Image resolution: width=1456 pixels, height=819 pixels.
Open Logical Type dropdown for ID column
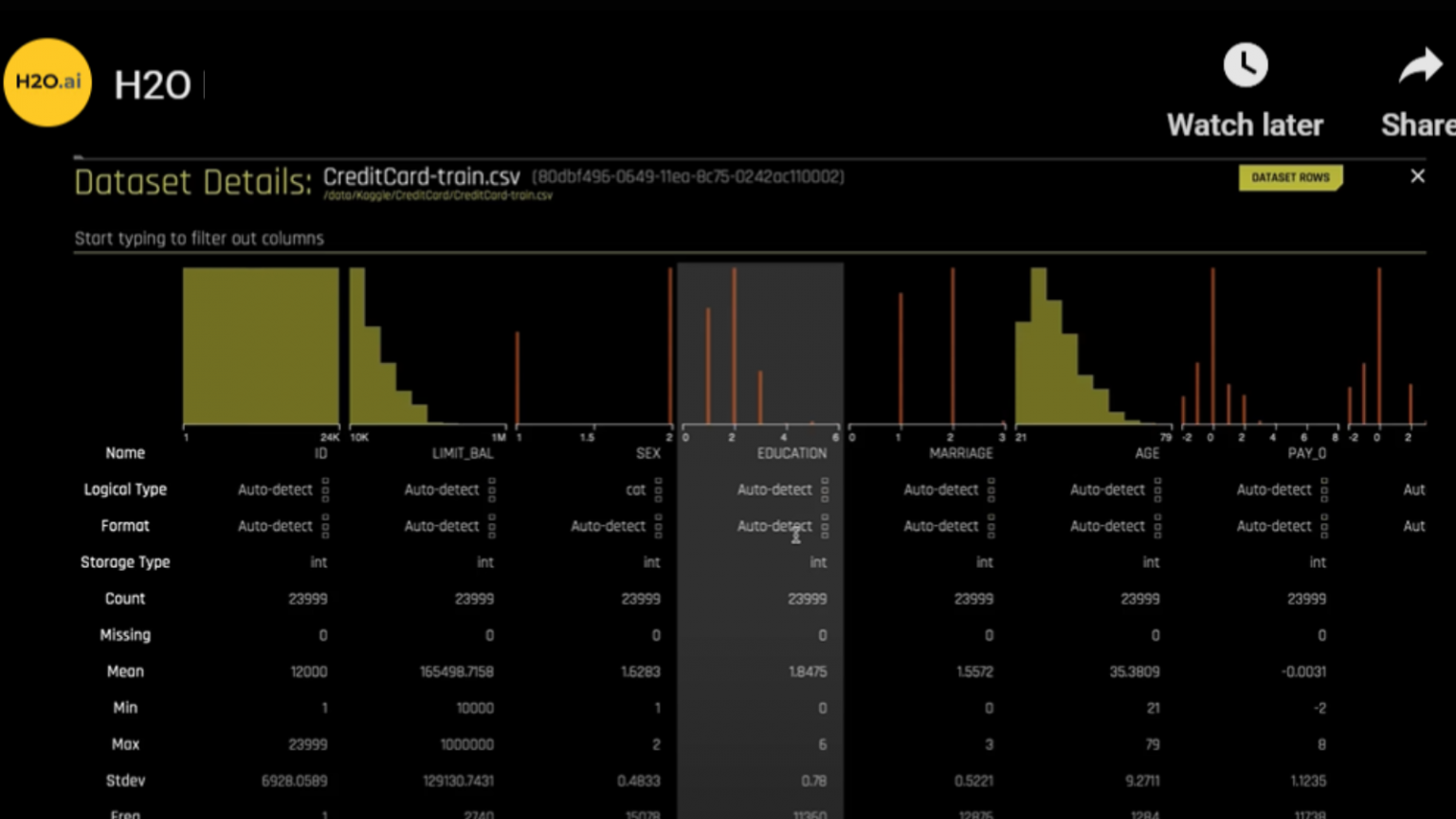(x=325, y=490)
